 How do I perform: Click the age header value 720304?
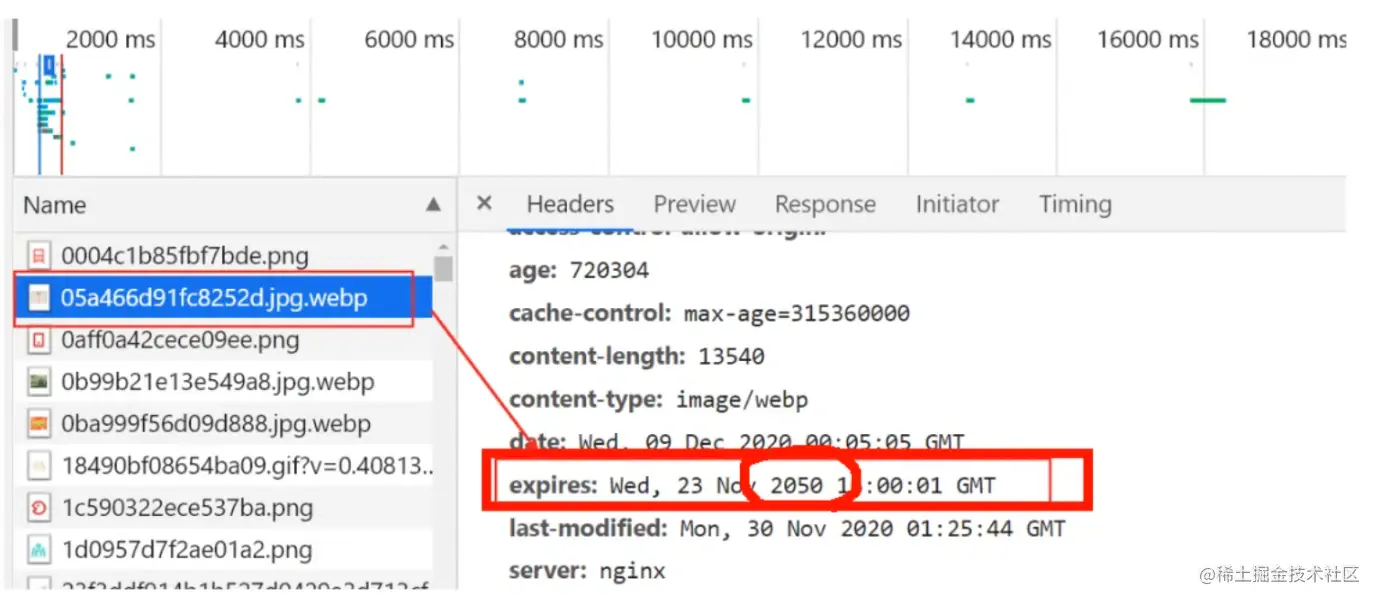click(609, 271)
